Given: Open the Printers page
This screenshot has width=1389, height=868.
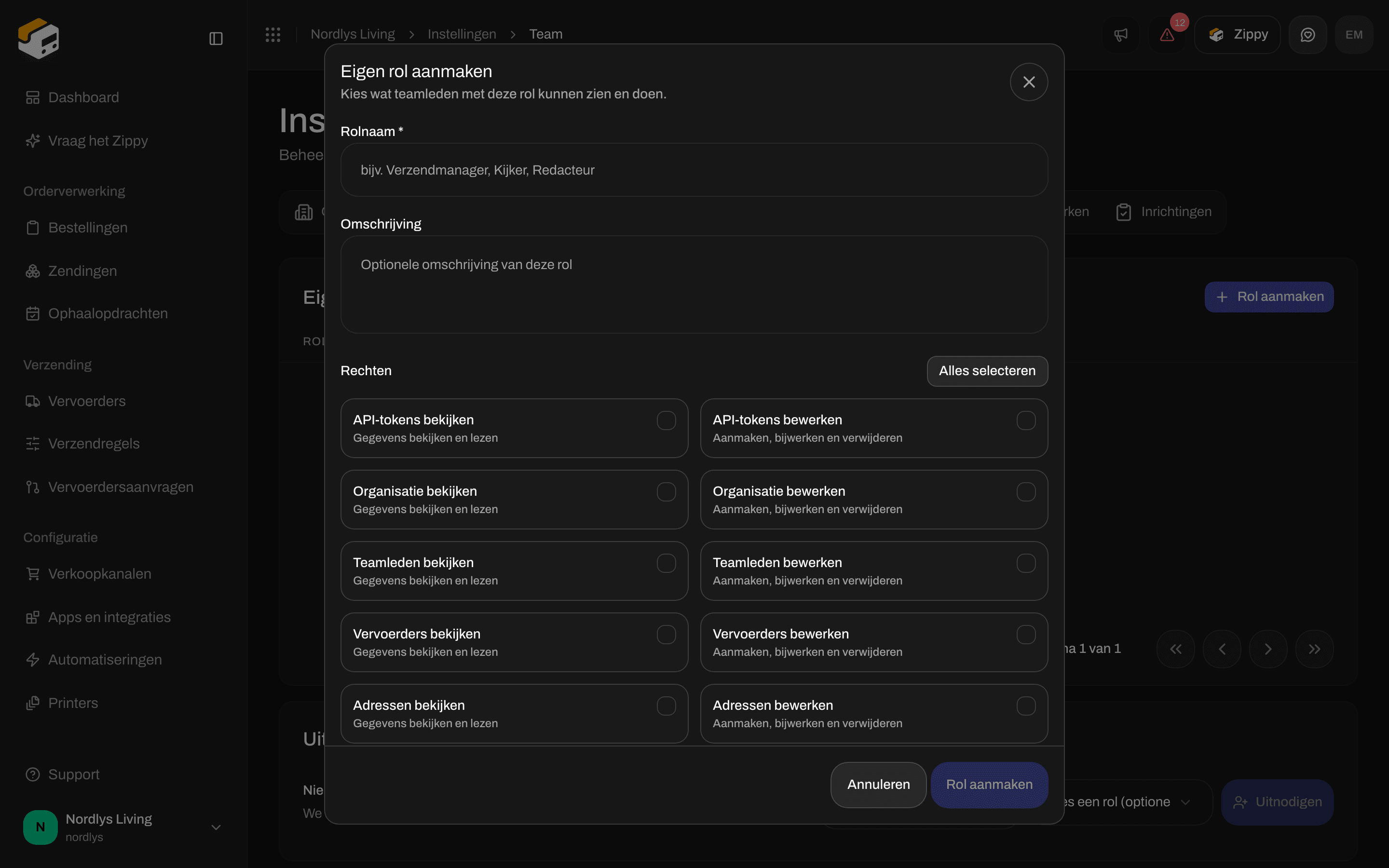Looking at the screenshot, I should click(61, 703).
